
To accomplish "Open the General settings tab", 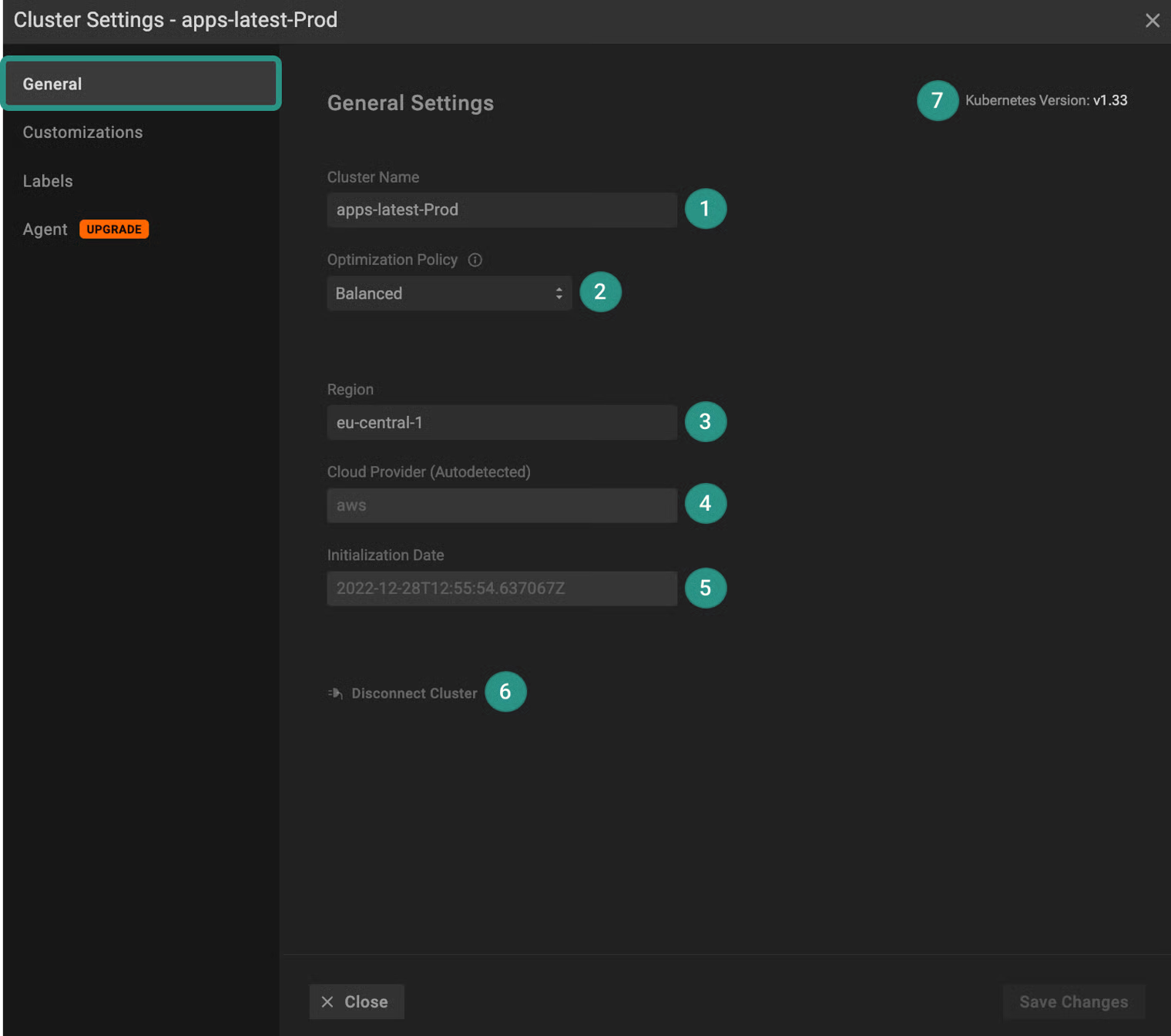I will point(142,84).
